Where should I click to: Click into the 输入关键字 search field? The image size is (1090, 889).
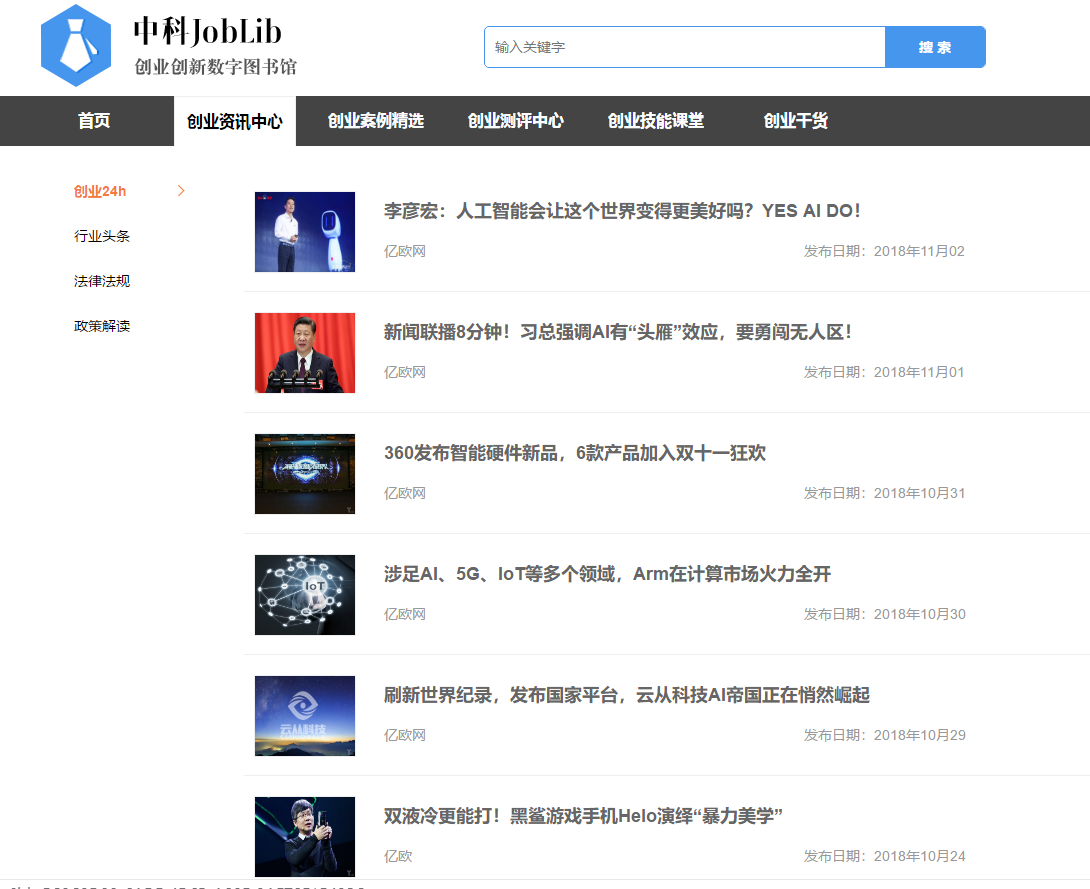(x=685, y=47)
